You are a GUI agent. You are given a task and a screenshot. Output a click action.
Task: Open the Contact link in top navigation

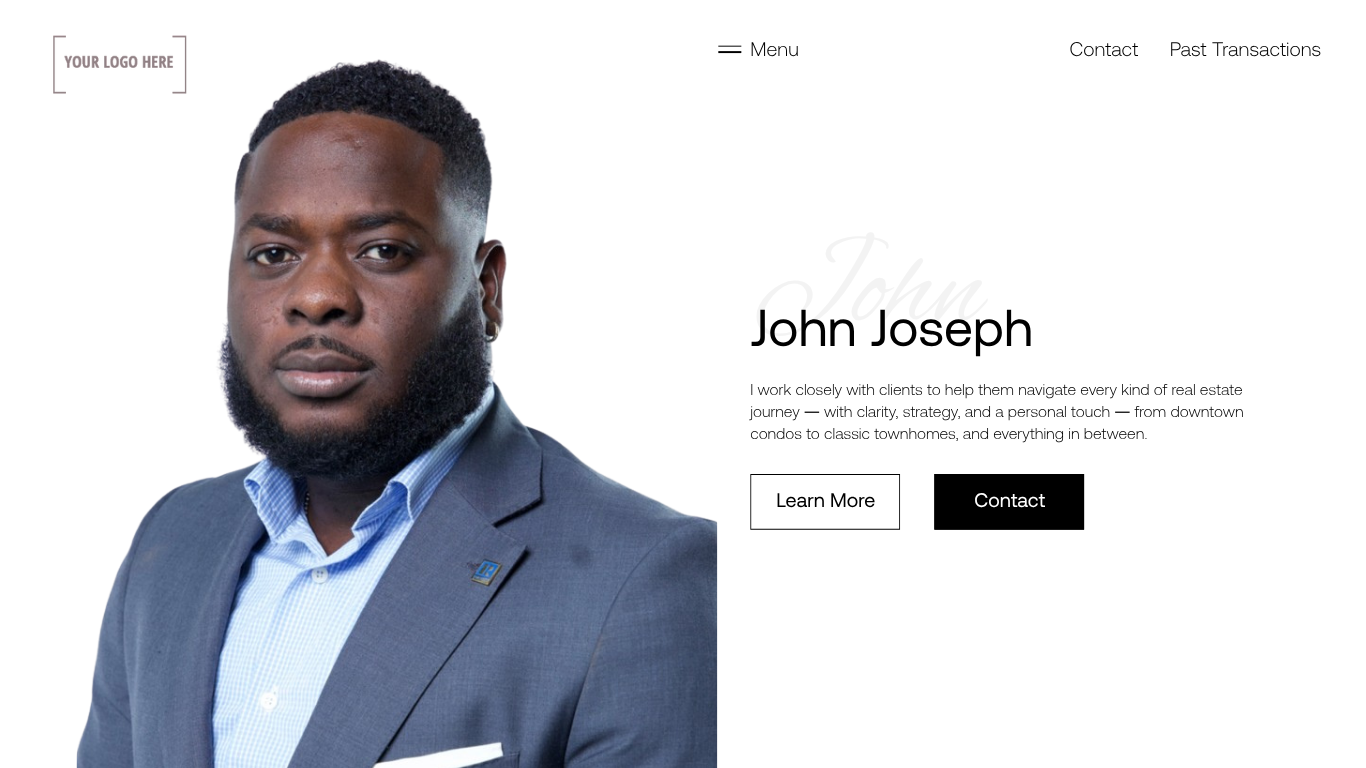coord(1103,49)
